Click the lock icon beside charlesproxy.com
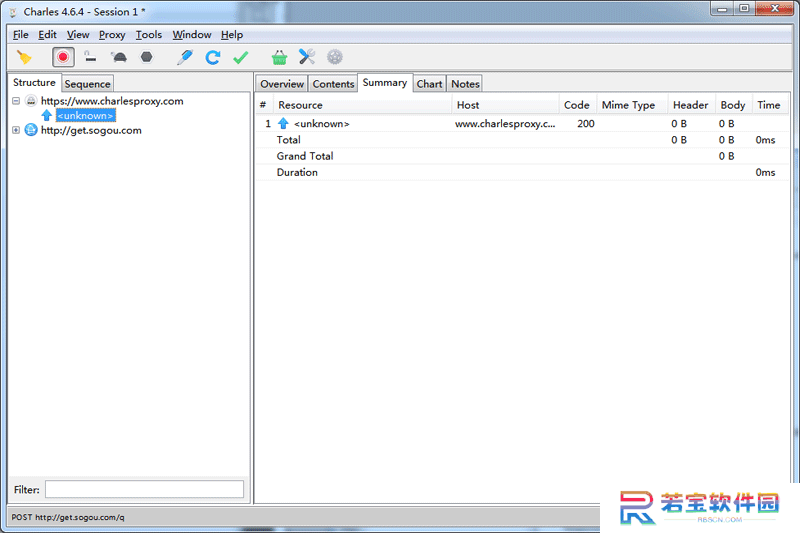This screenshot has width=800, height=533. pyautogui.click(x=31, y=101)
